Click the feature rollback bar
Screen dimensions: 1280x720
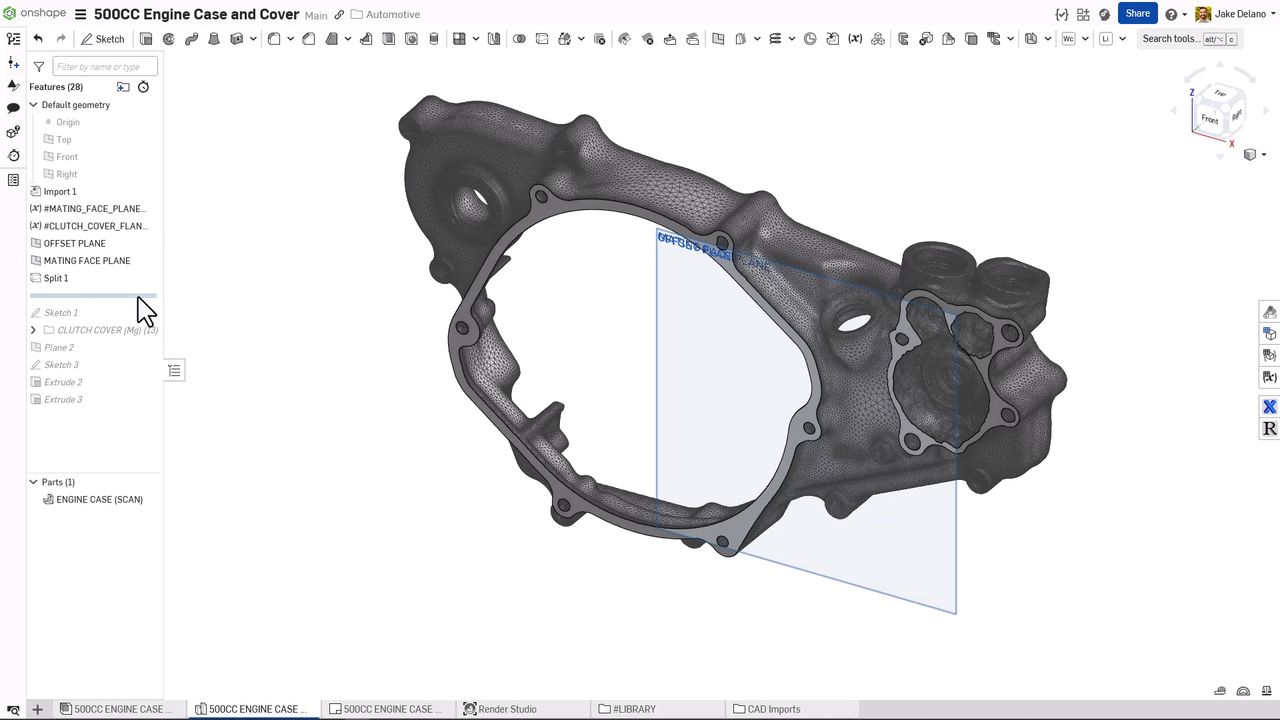[x=93, y=295]
